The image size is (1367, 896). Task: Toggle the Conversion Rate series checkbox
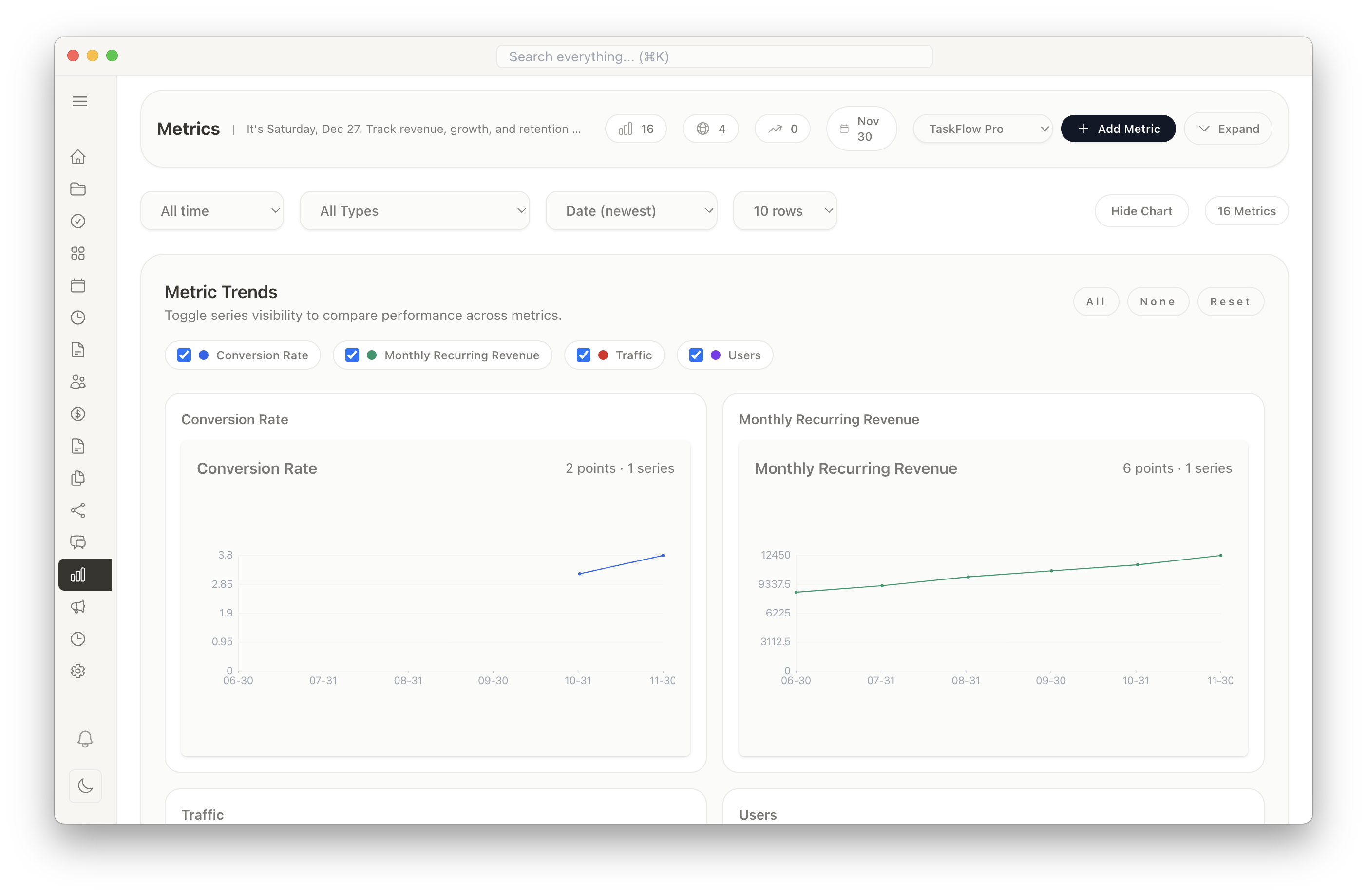(x=184, y=355)
